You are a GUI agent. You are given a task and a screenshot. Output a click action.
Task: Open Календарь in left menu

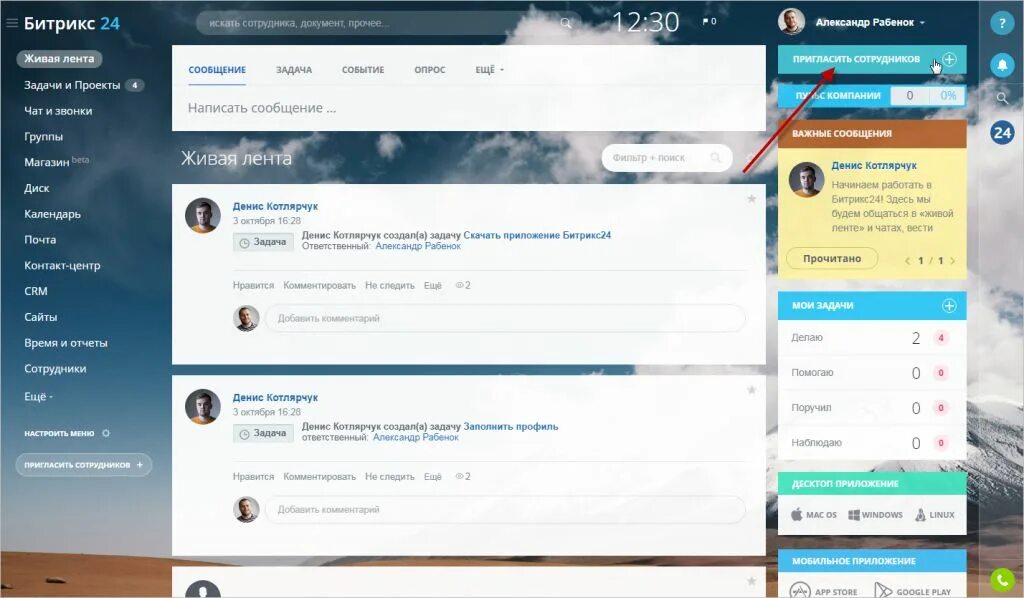click(x=52, y=214)
